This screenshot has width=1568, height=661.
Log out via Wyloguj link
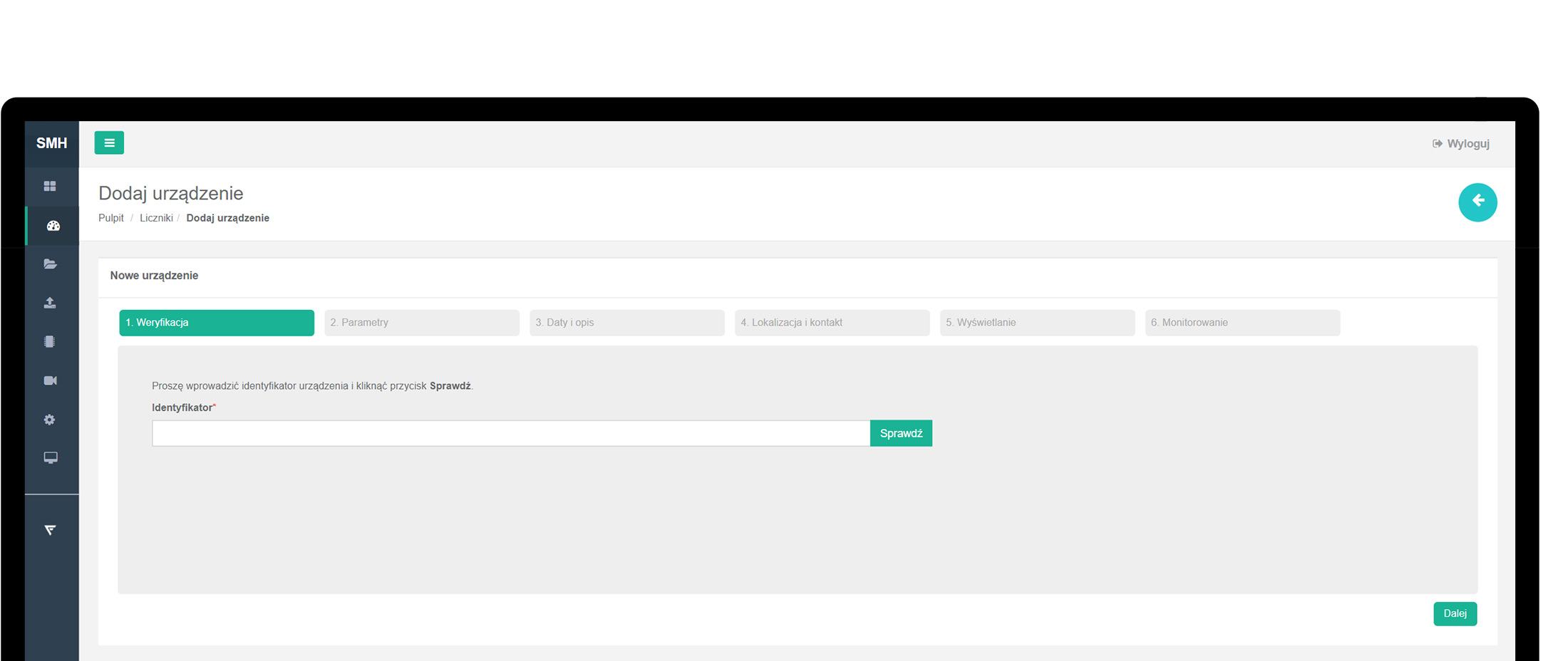1460,143
